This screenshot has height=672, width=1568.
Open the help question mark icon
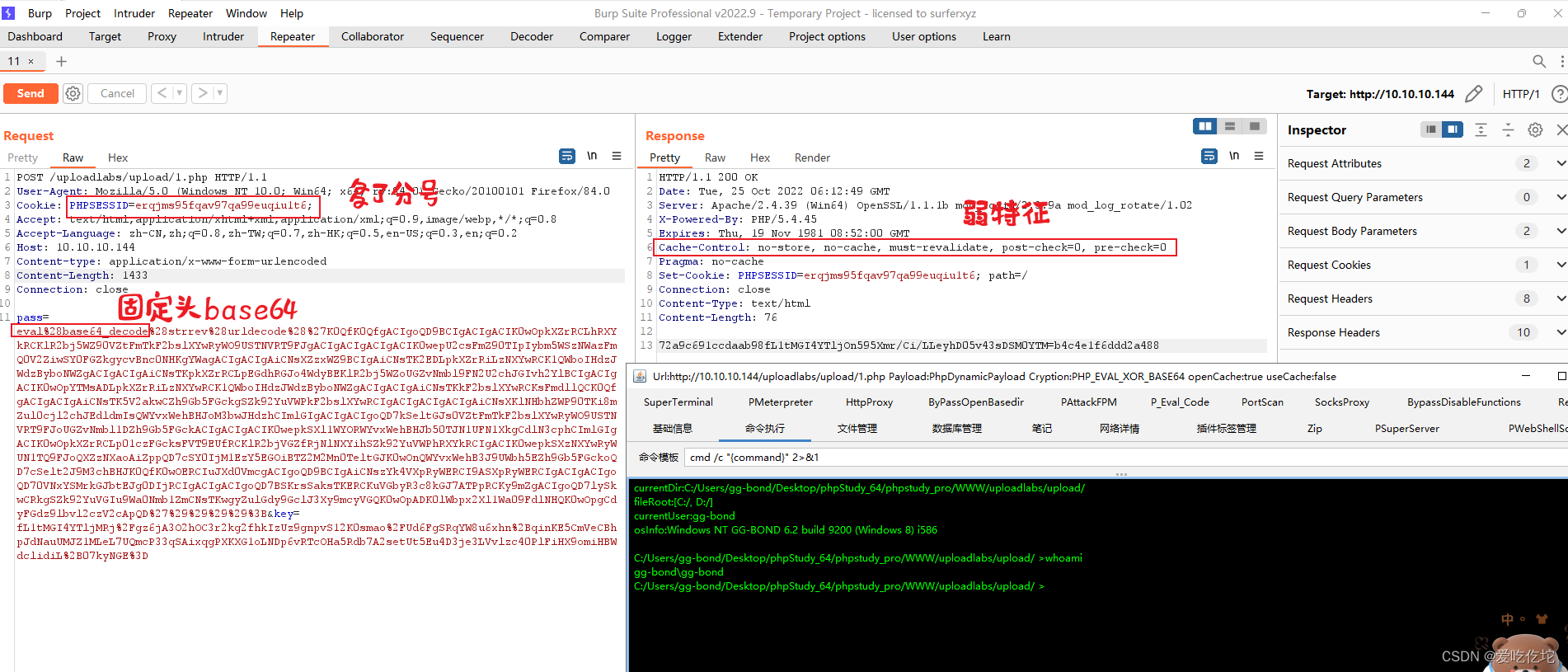pos(1559,94)
